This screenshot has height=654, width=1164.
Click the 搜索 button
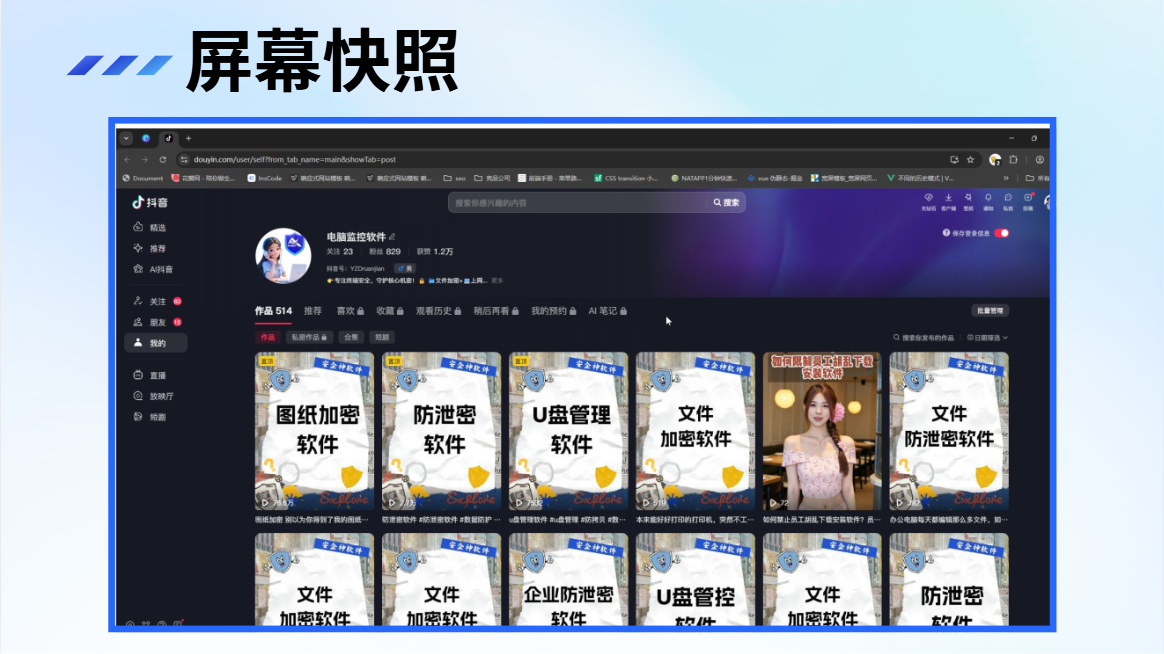pos(727,203)
